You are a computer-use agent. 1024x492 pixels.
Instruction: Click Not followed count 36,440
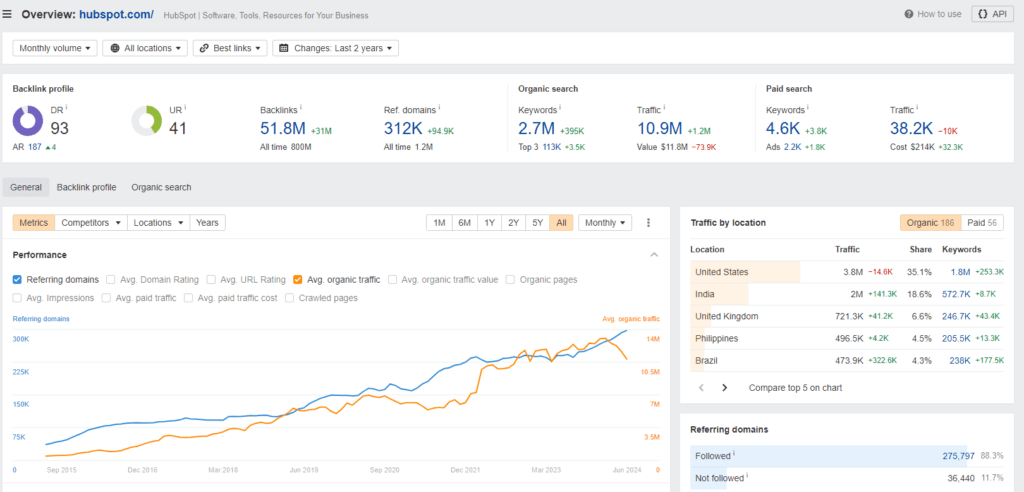[961, 478]
